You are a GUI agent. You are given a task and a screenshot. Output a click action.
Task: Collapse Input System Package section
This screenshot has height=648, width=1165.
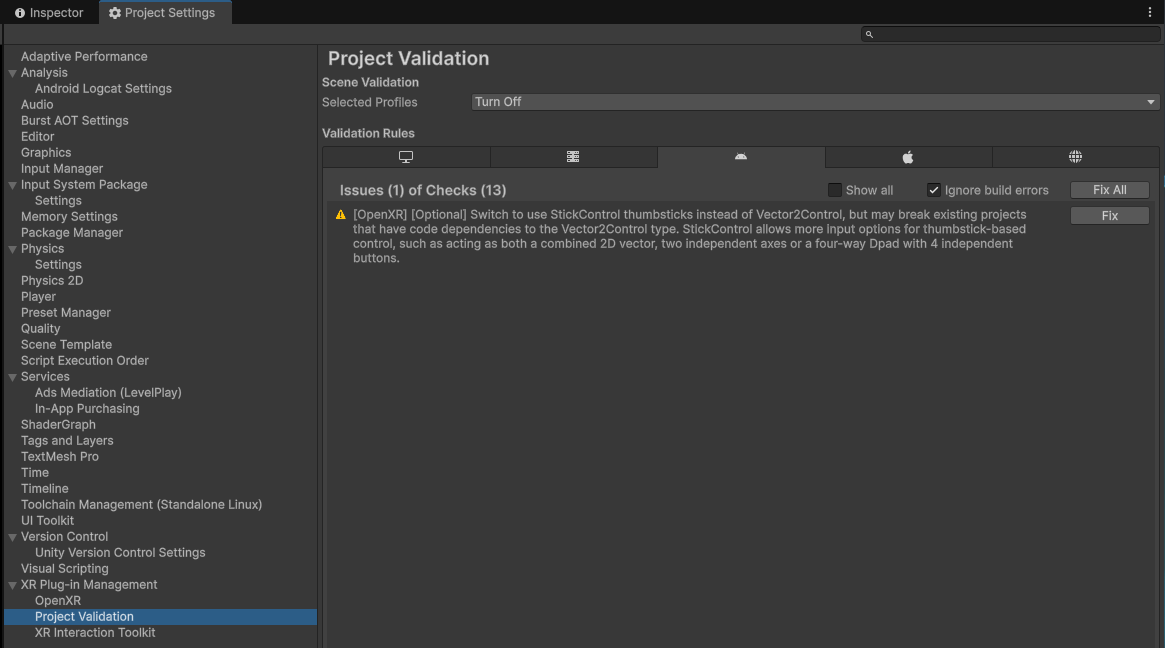(12, 185)
